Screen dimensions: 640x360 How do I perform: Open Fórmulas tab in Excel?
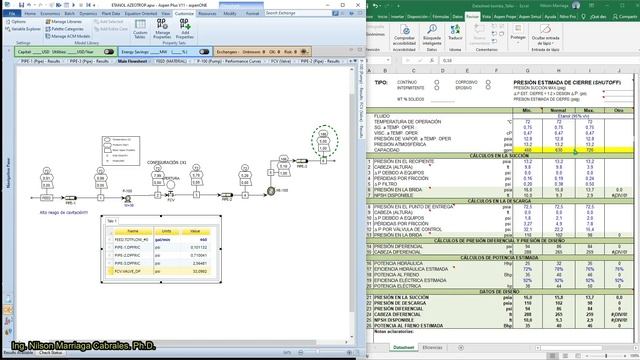441,17
